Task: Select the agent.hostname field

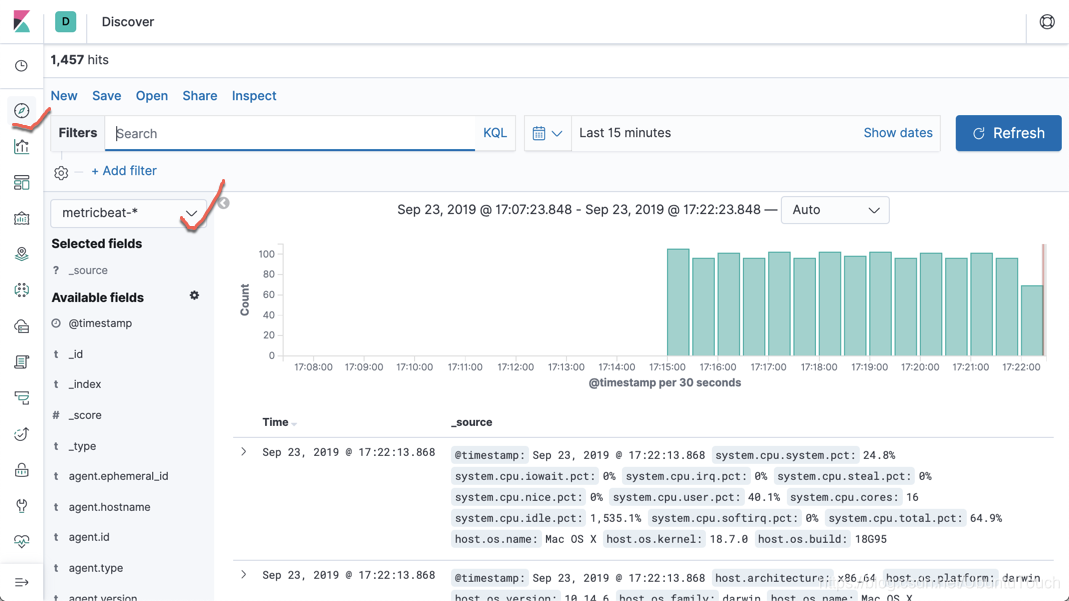Action: coord(110,507)
